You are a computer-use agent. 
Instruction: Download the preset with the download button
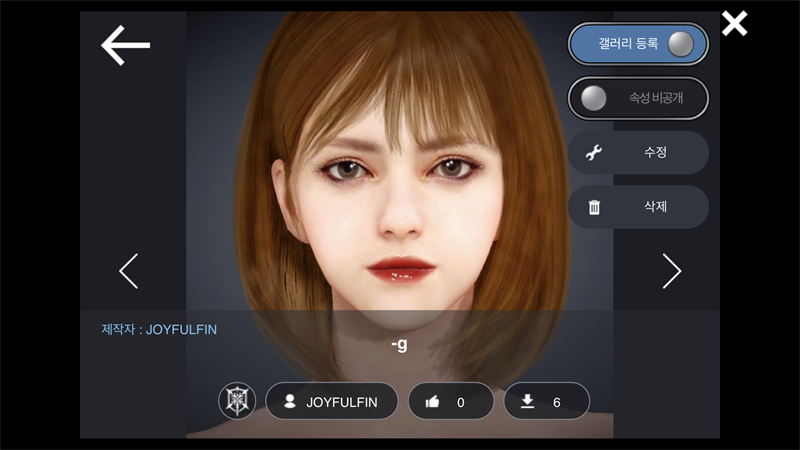(546, 402)
